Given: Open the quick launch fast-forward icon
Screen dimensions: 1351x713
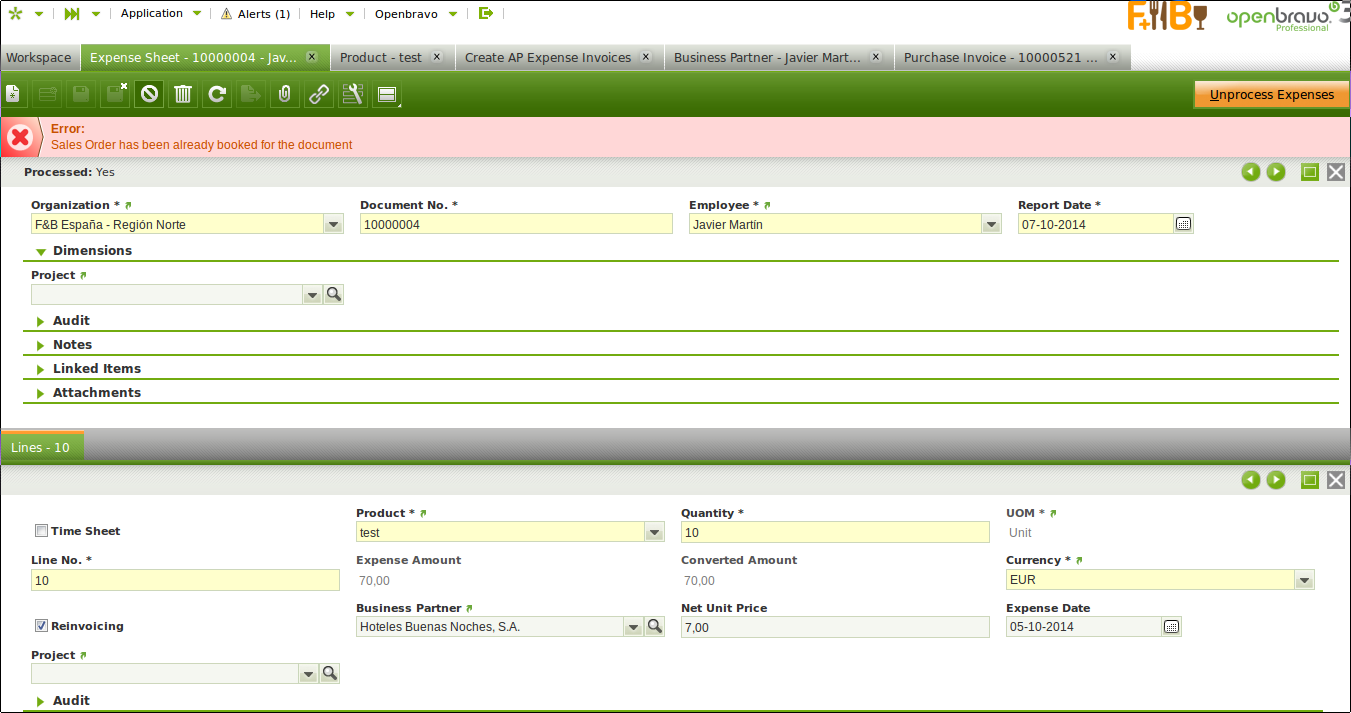Looking at the screenshot, I should pyautogui.click(x=71, y=14).
